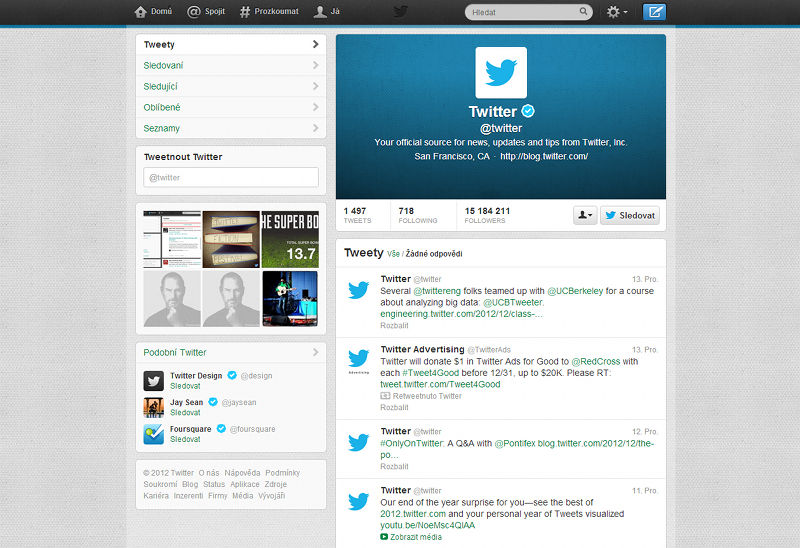Click the Prozkoumat hashtag icon
The height and width of the screenshot is (548, 800).
[245, 12]
